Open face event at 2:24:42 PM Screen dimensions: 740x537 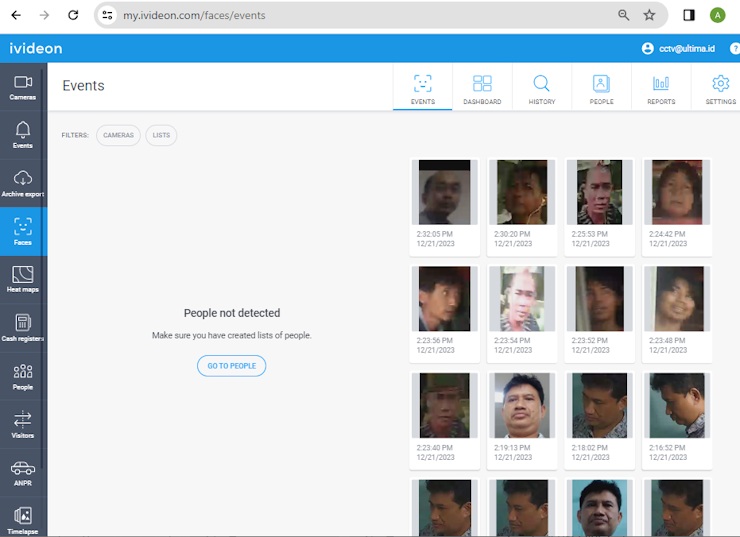(x=677, y=207)
